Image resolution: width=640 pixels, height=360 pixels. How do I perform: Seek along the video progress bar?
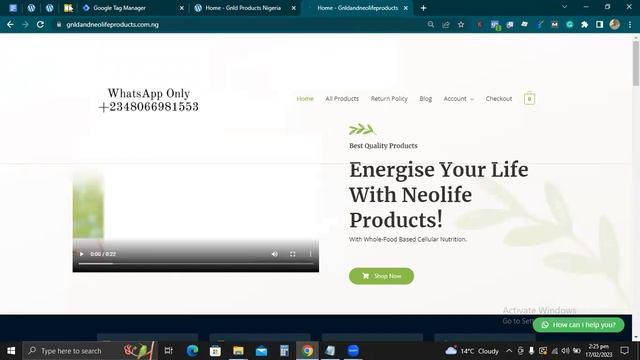(196, 264)
